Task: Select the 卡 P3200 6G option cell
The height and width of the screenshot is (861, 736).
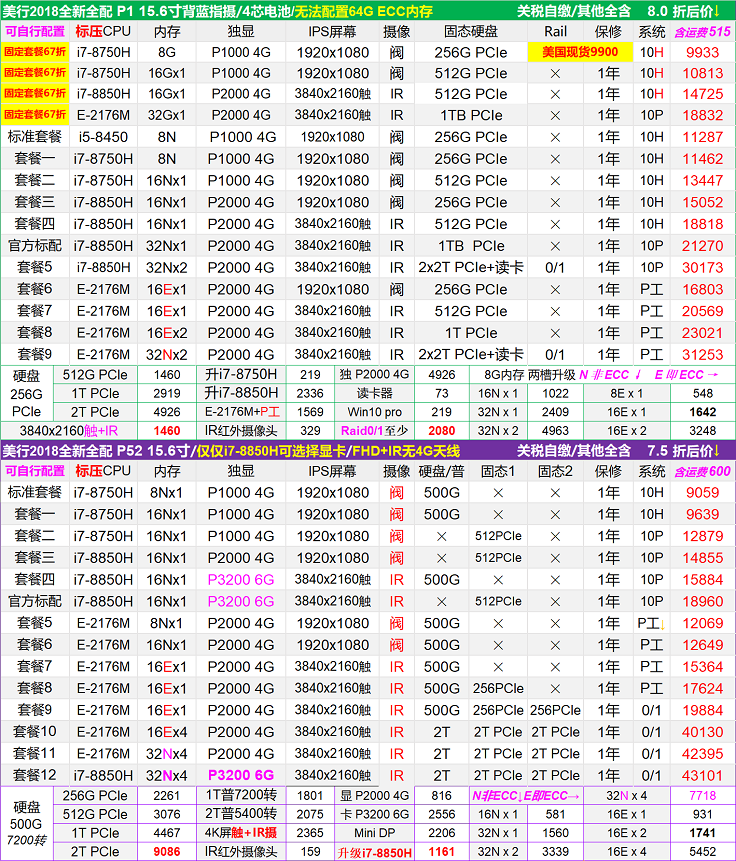Action: click(373, 814)
